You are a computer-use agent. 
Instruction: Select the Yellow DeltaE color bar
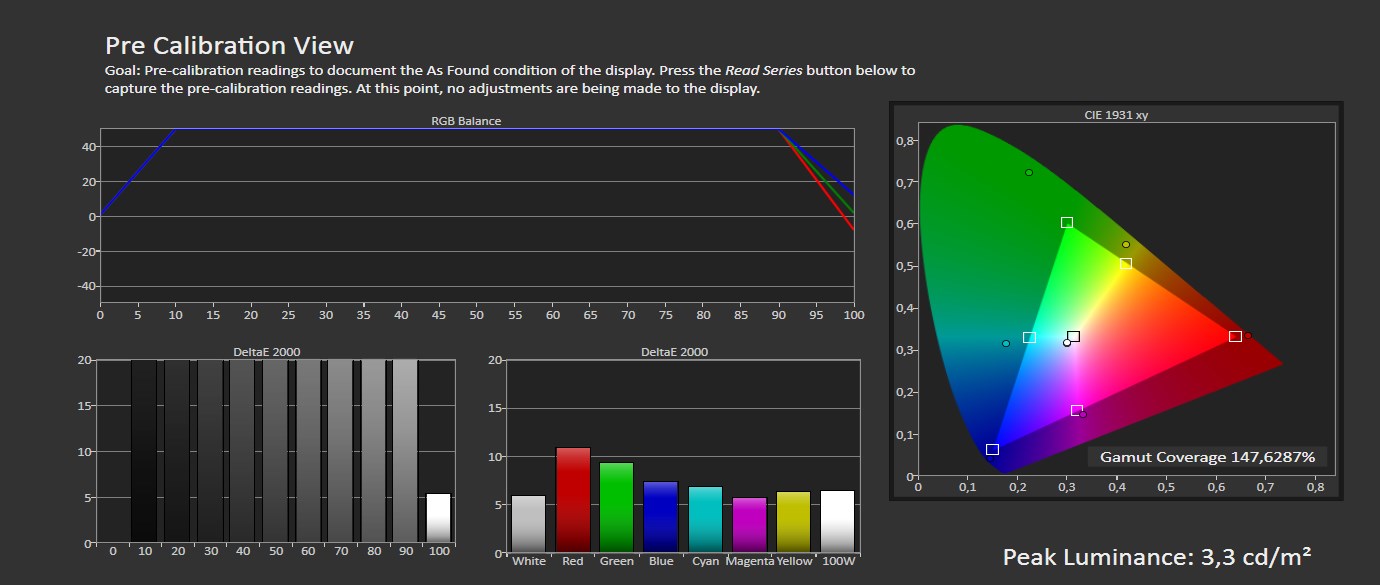793,522
